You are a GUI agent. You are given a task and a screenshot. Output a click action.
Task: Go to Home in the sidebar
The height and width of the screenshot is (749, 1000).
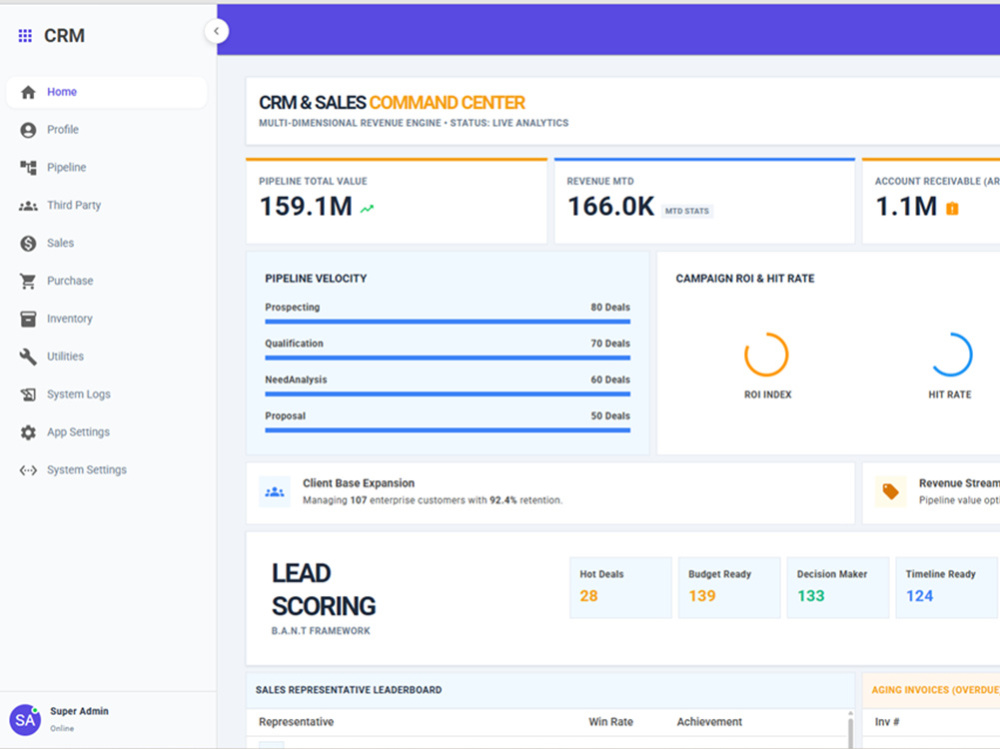tap(107, 92)
